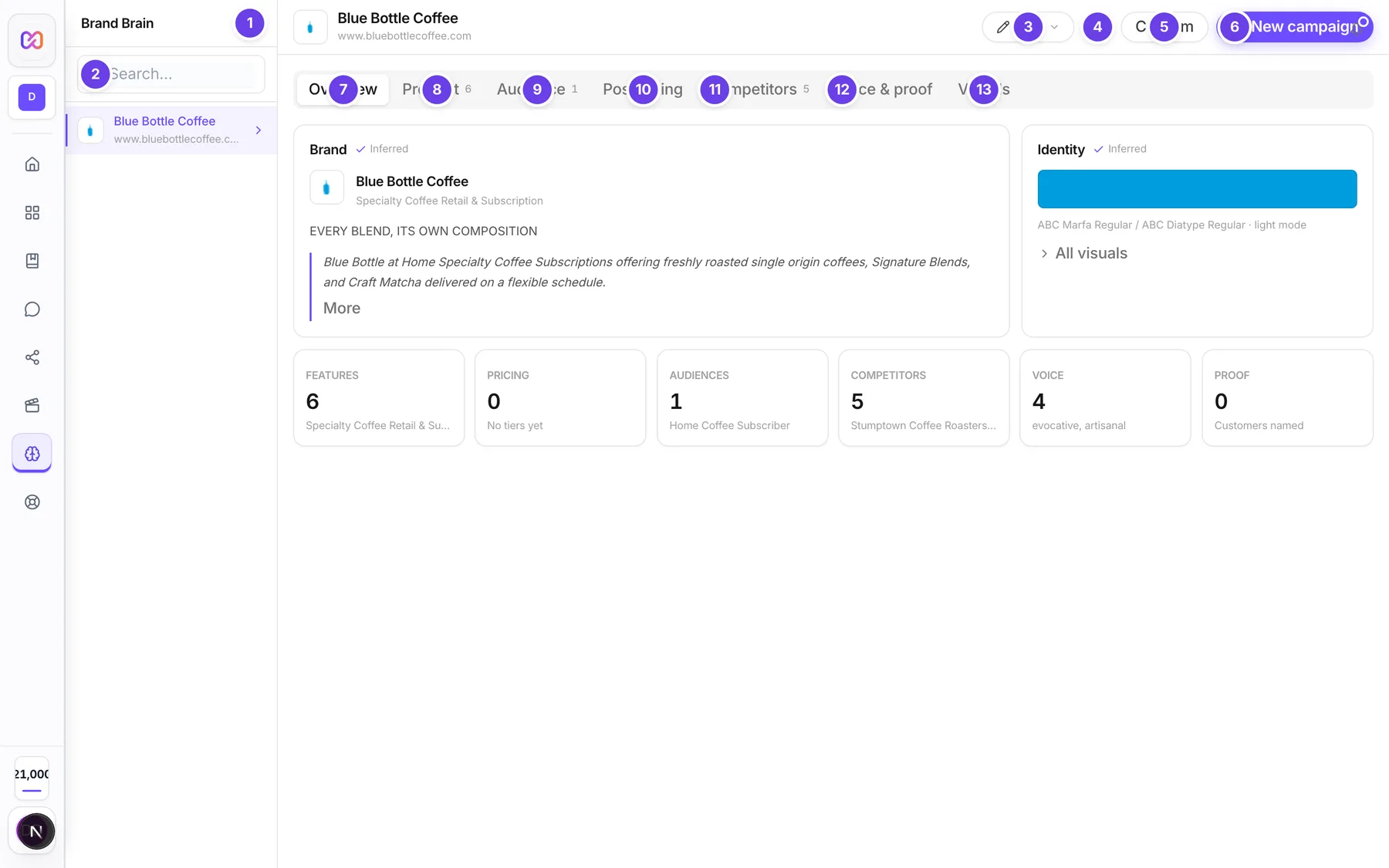Switch to the Competitors tab
Viewport: 1389px width, 868px height.
coord(755,90)
